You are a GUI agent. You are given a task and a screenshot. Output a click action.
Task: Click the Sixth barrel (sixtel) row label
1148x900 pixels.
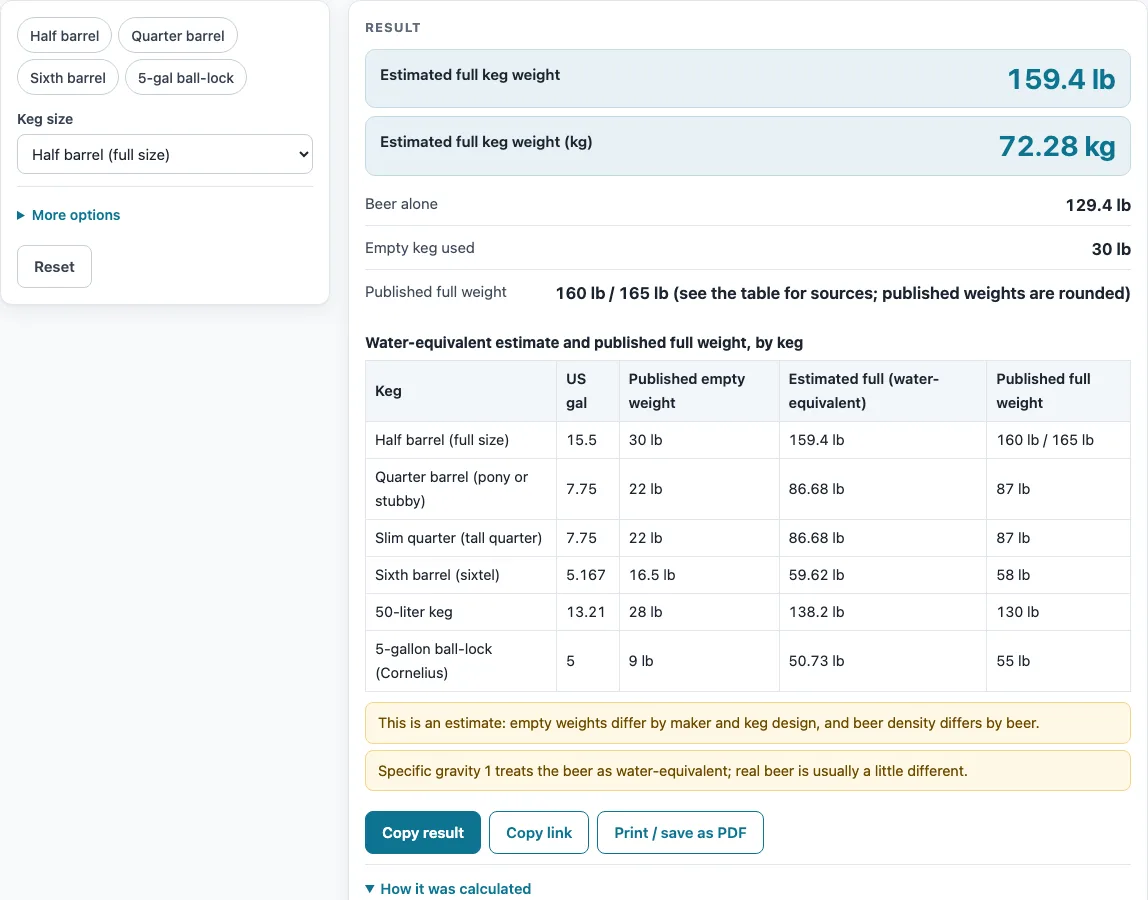pyautogui.click(x=437, y=575)
